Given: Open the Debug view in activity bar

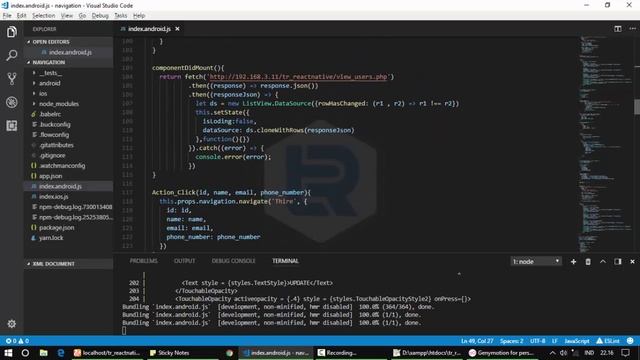Looking at the screenshot, I should [11, 102].
